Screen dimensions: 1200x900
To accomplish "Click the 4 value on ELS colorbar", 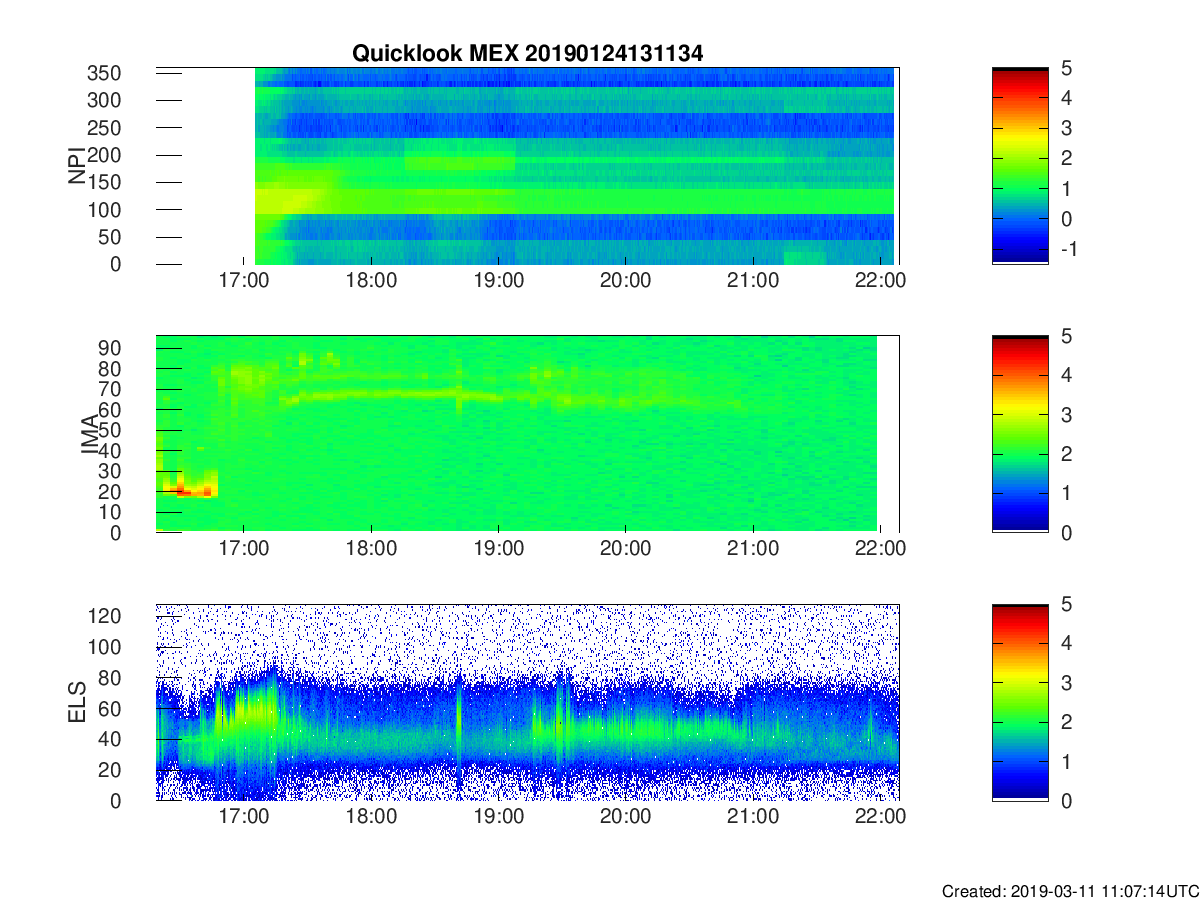I will [x=1066, y=644].
